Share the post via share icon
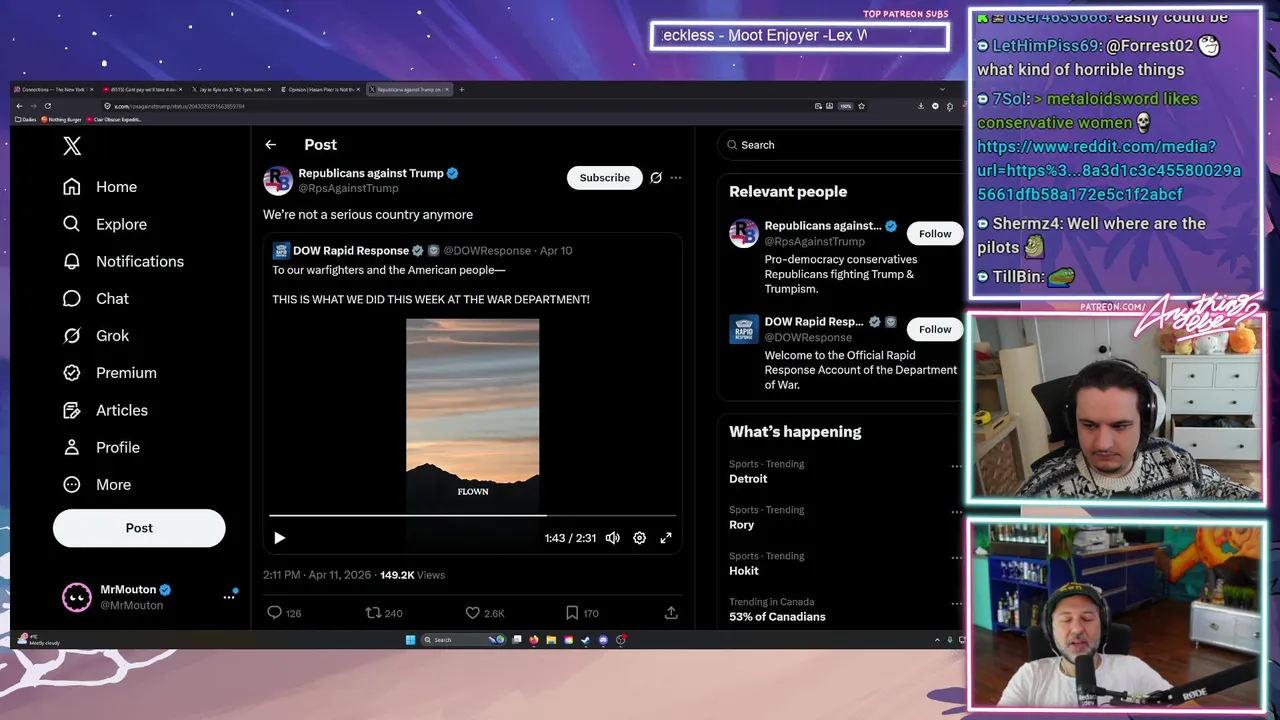The height and width of the screenshot is (720, 1280). coord(671,613)
